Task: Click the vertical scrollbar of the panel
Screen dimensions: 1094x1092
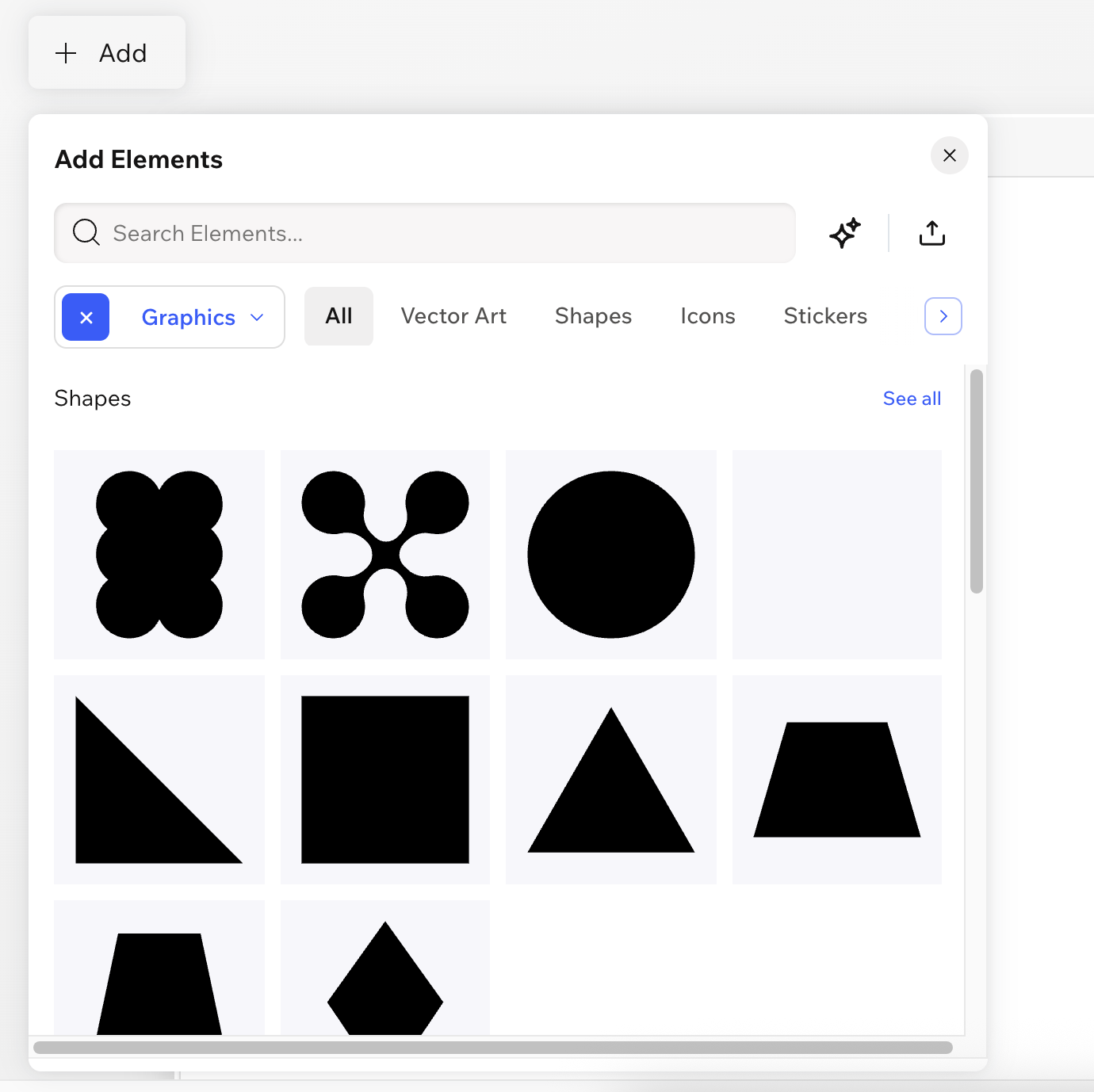Action: [x=977, y=481]
